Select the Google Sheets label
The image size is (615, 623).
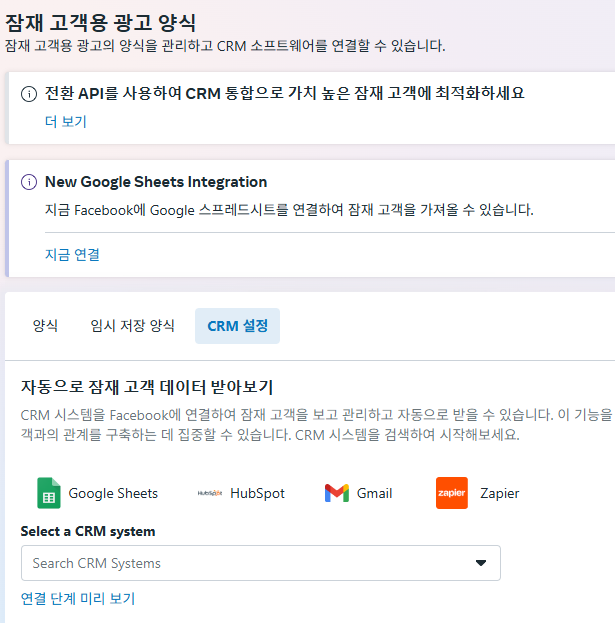tap(113, 493)
